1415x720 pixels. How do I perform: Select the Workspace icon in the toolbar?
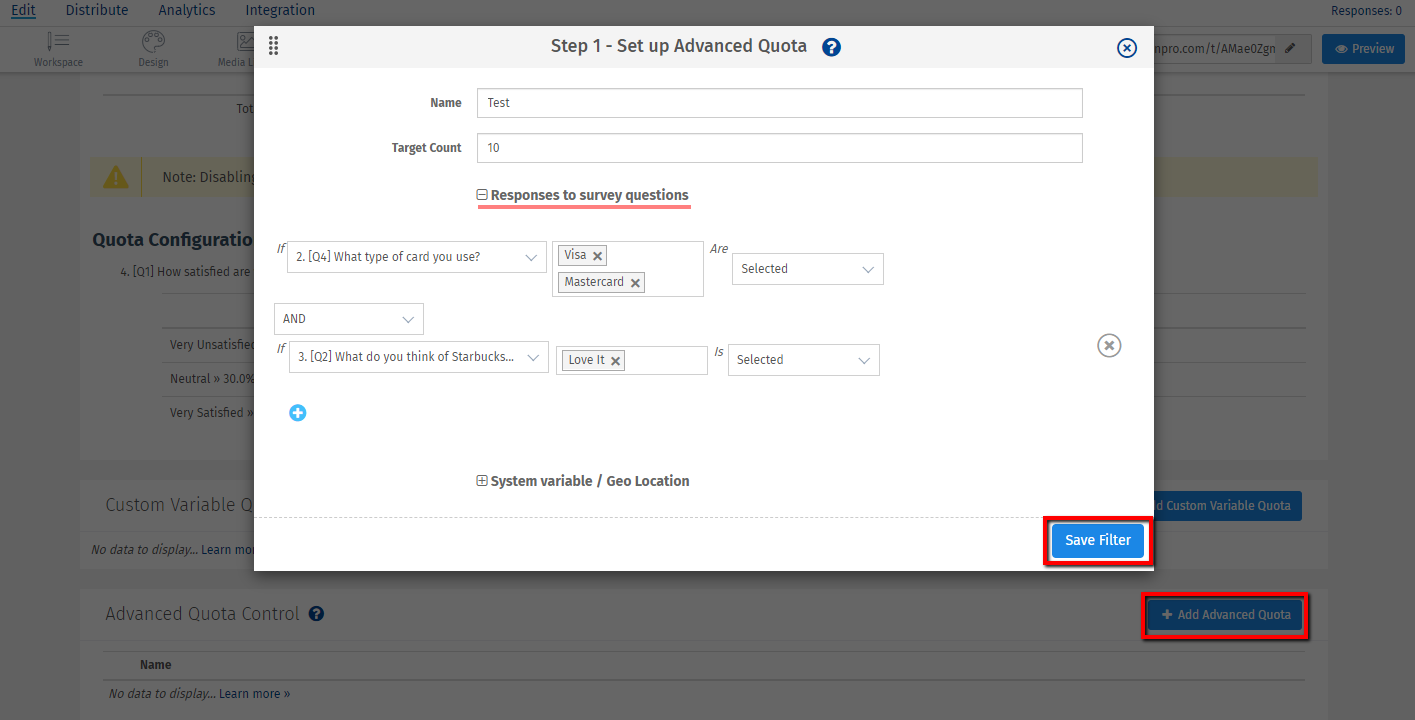tap(57, 47)
